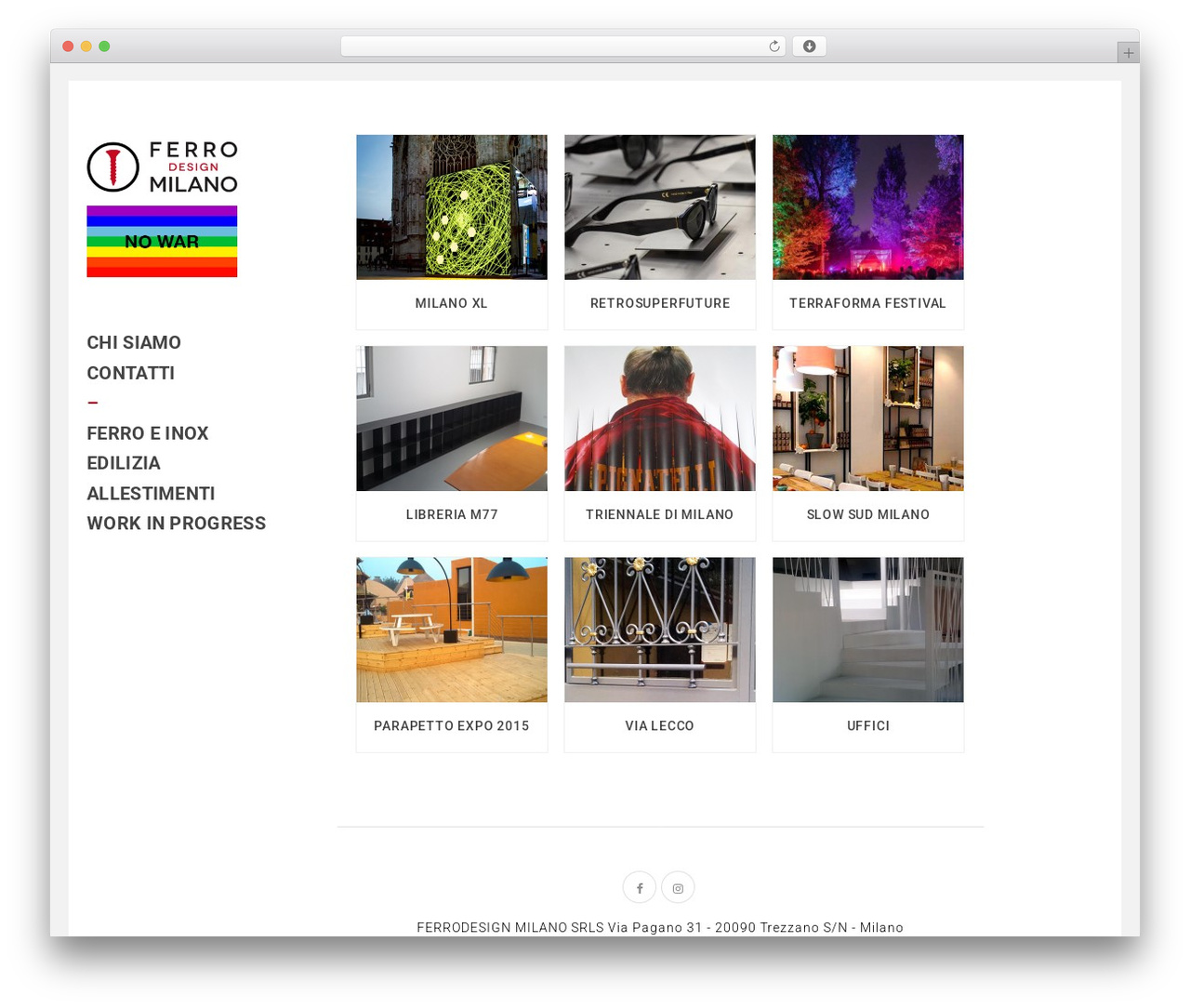
Task: Open a new tab with plus icon
Action: tap(1128, 53)
